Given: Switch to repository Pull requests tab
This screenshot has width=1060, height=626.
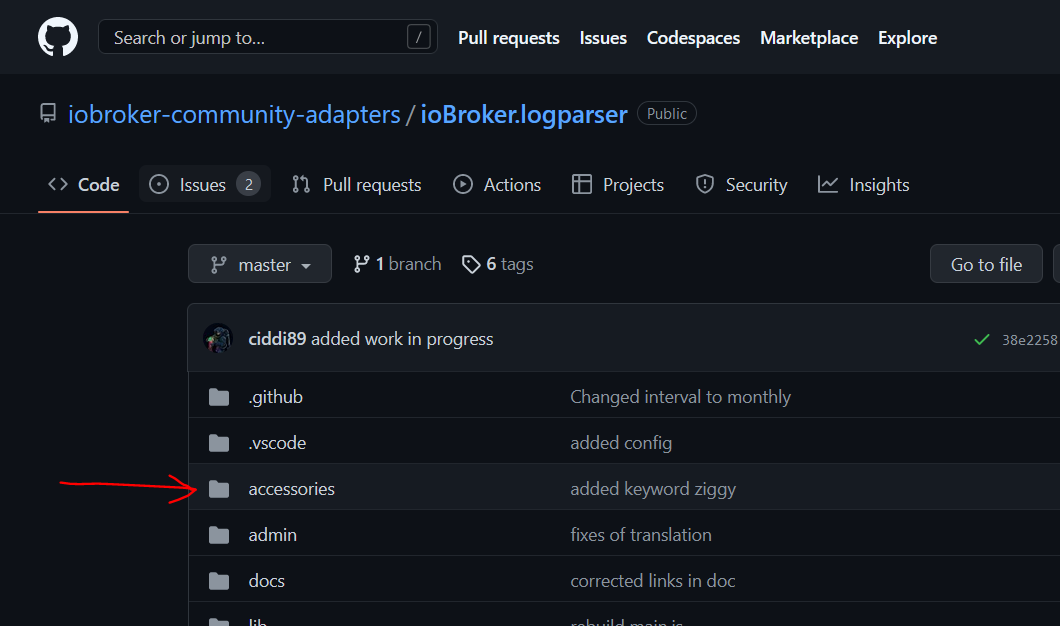Looking at the screenshot, I should tap(356, 185).
